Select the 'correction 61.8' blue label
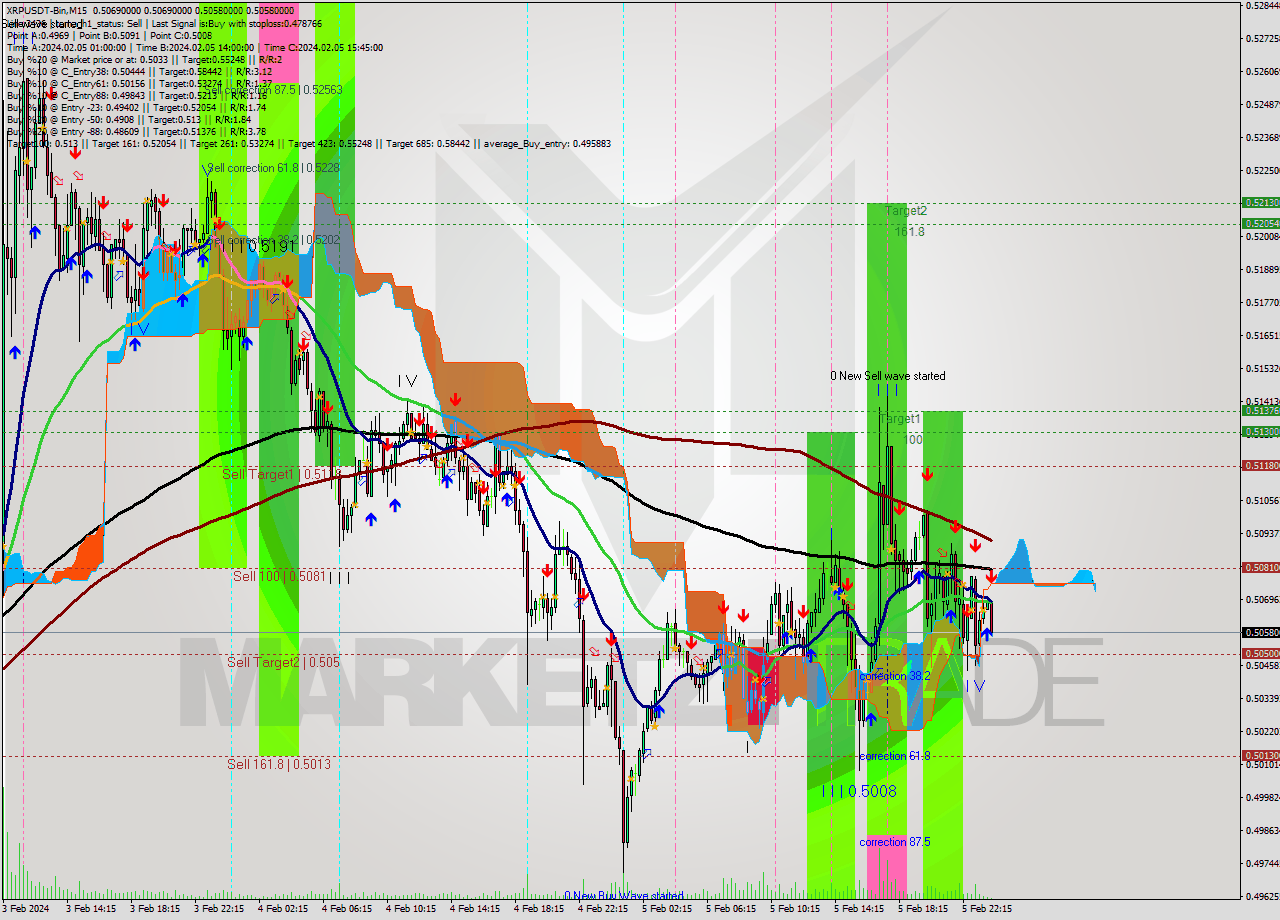The image size is (1280, 920). pyautogui.click(x=895, y=756)
